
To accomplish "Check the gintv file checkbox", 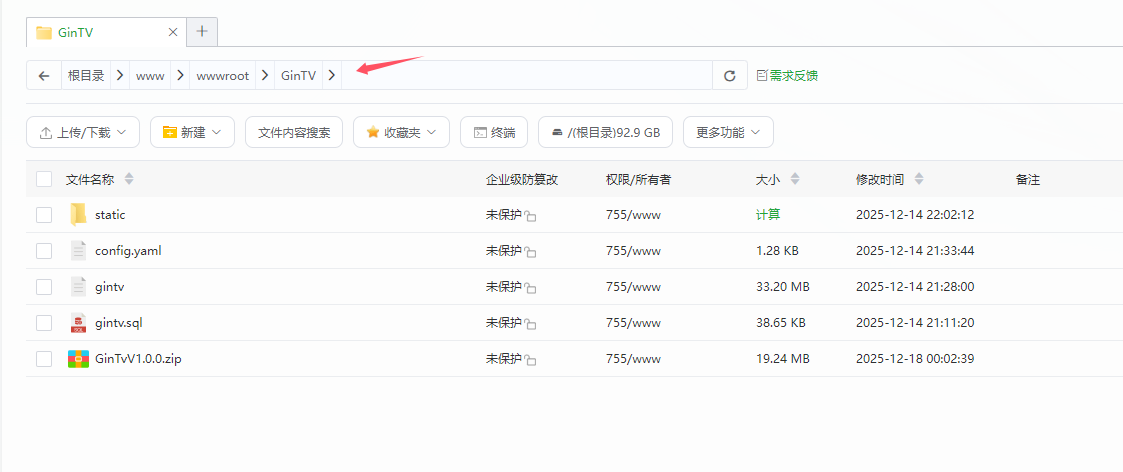I will tap(44, 286).
